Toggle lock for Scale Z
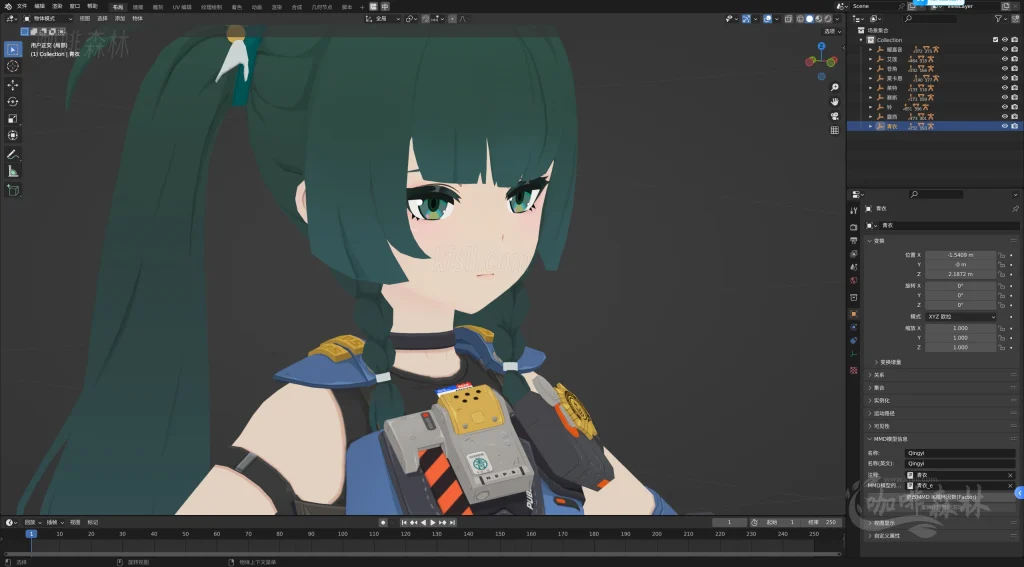This screenshot has width=1024, height=567. coord(1001,348)
